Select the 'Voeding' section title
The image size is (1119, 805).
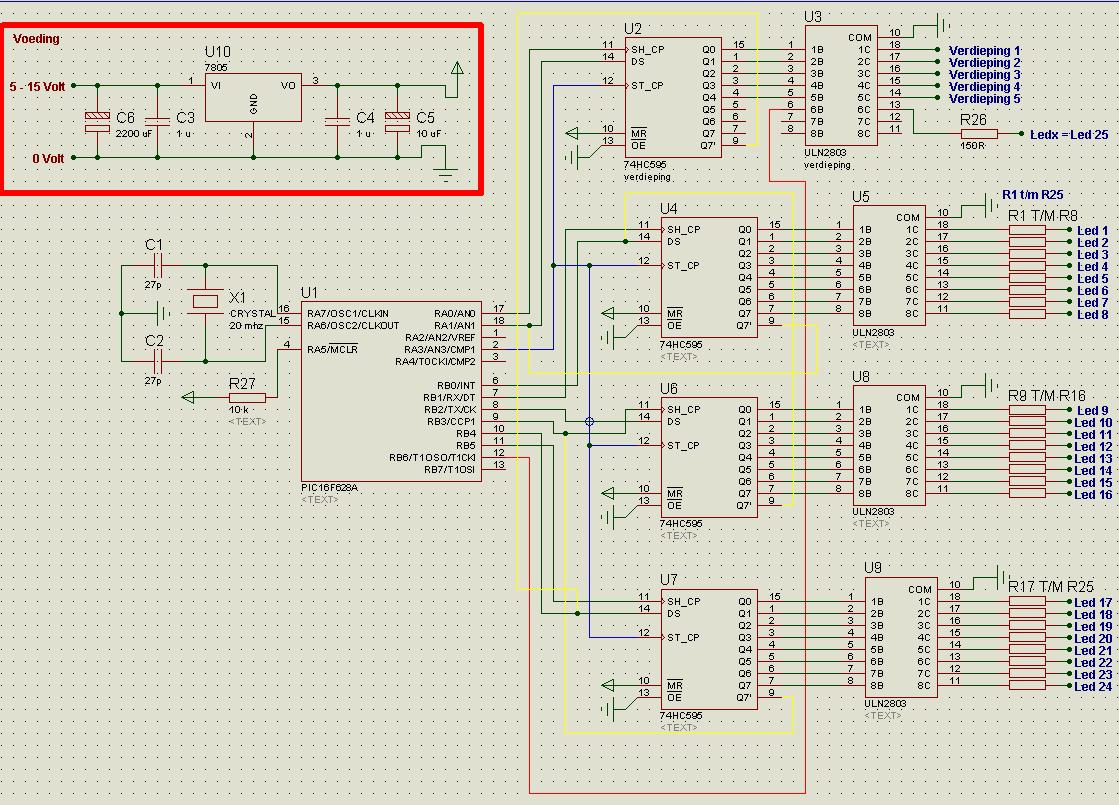point(37,39)
